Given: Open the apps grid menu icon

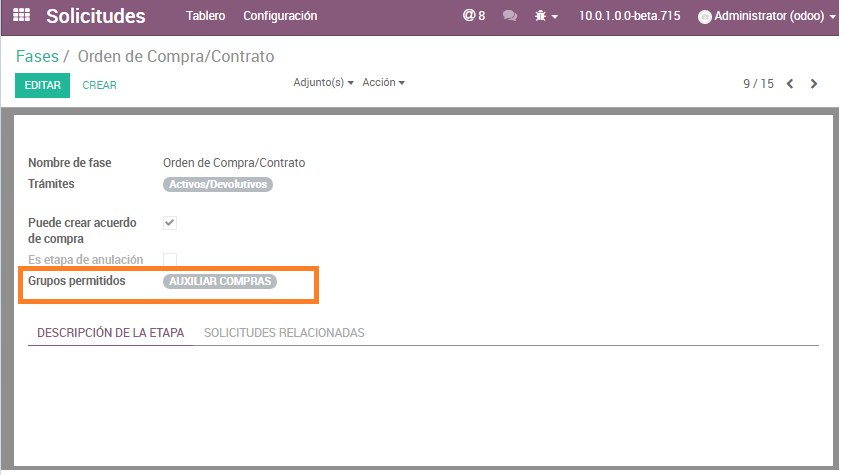Looking at the screenshot, I should (x=21, y=16).
